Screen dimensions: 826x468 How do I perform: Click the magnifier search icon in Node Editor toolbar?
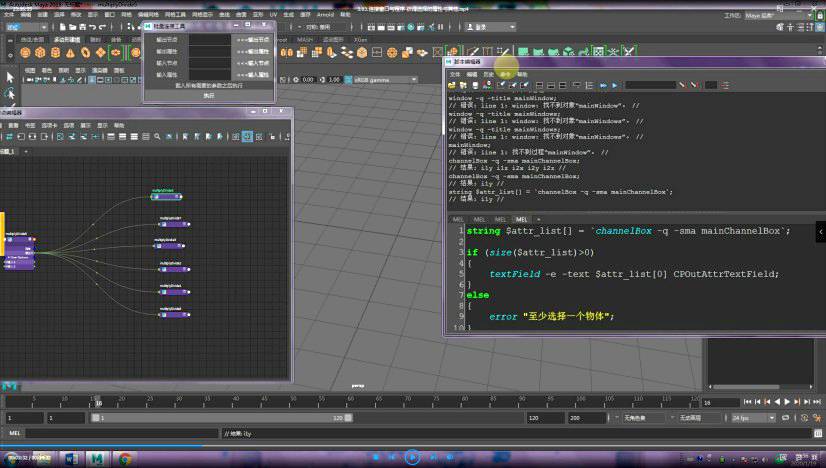point(157,136)
